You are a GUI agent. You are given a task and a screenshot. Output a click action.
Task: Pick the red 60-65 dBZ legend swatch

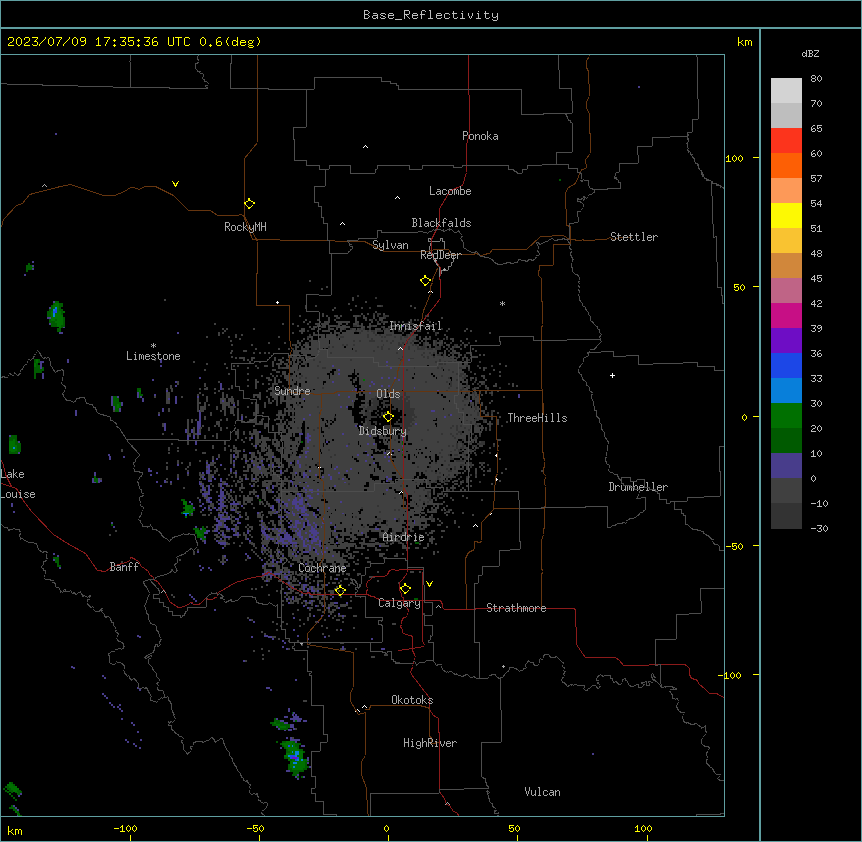click(786, 140)
